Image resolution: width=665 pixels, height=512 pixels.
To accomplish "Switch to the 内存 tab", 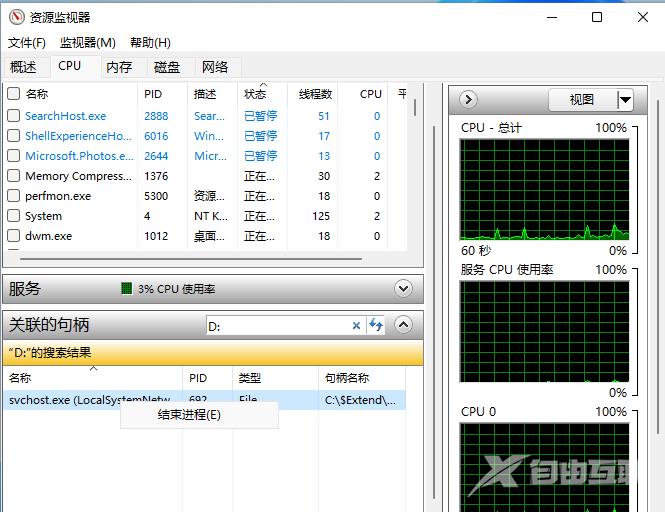I will click(119, 67).
